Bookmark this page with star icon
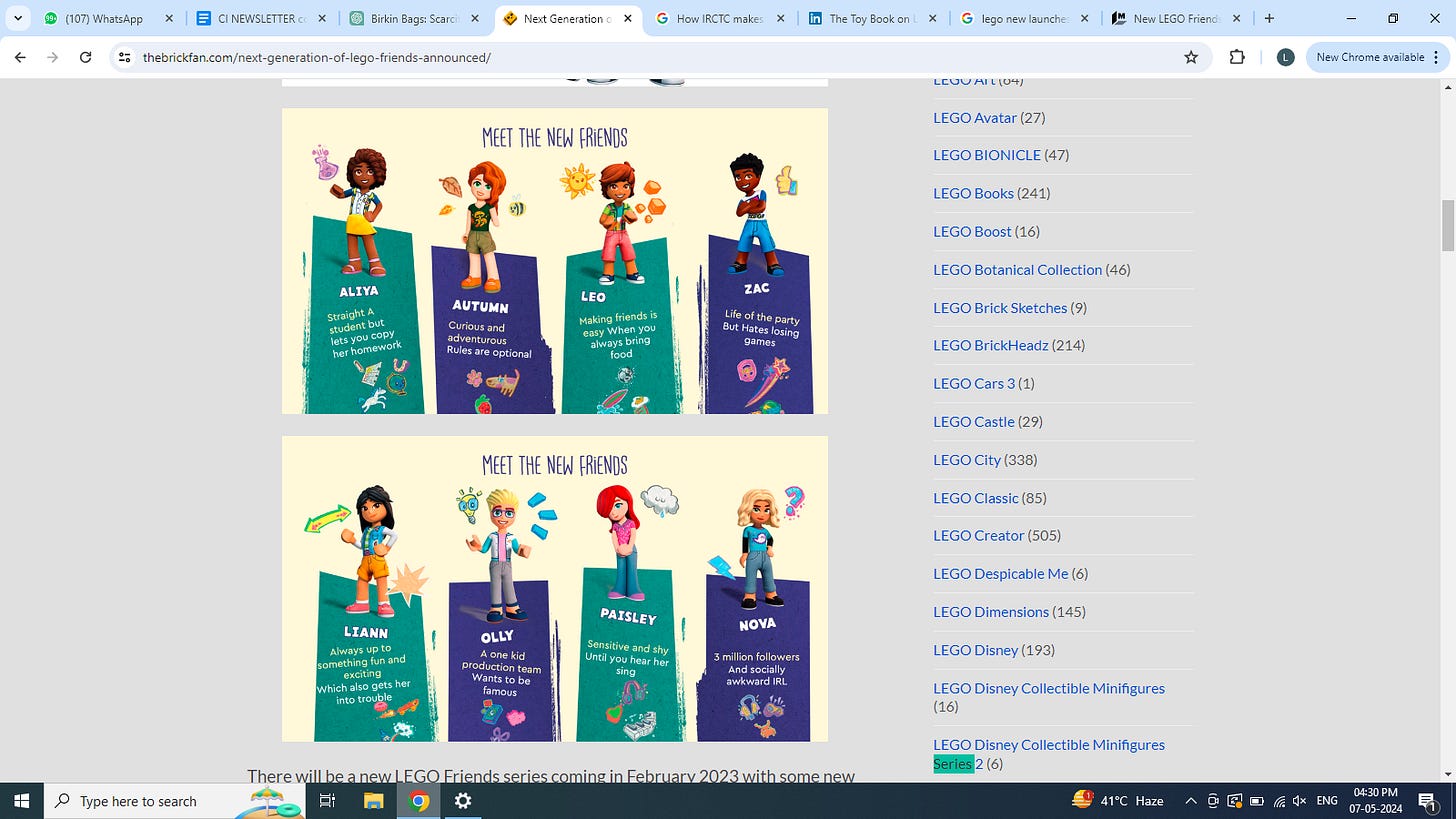 coord(1191,57)
